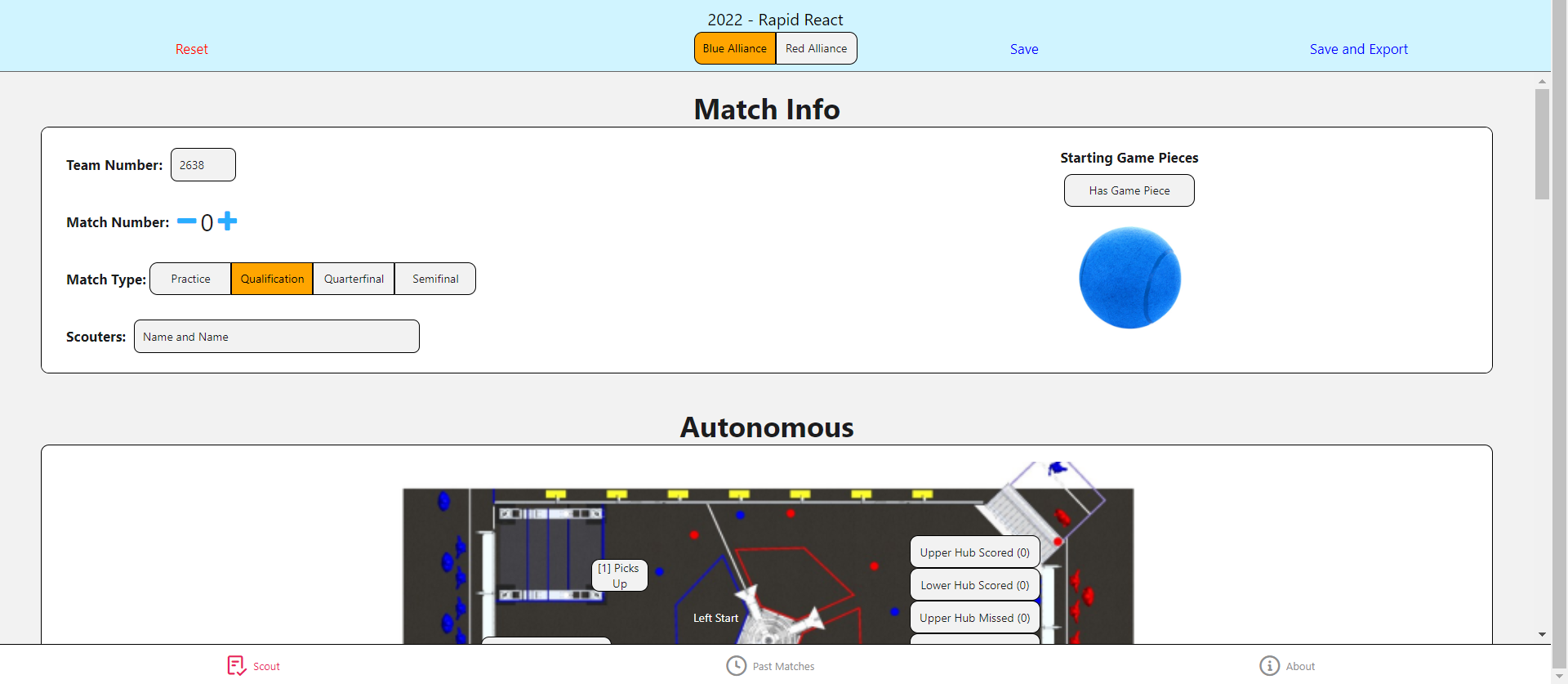The width and height of the screenshot is (1568, 684).
Task: Select Blue Alliance
Action: [x=735, y=48]
